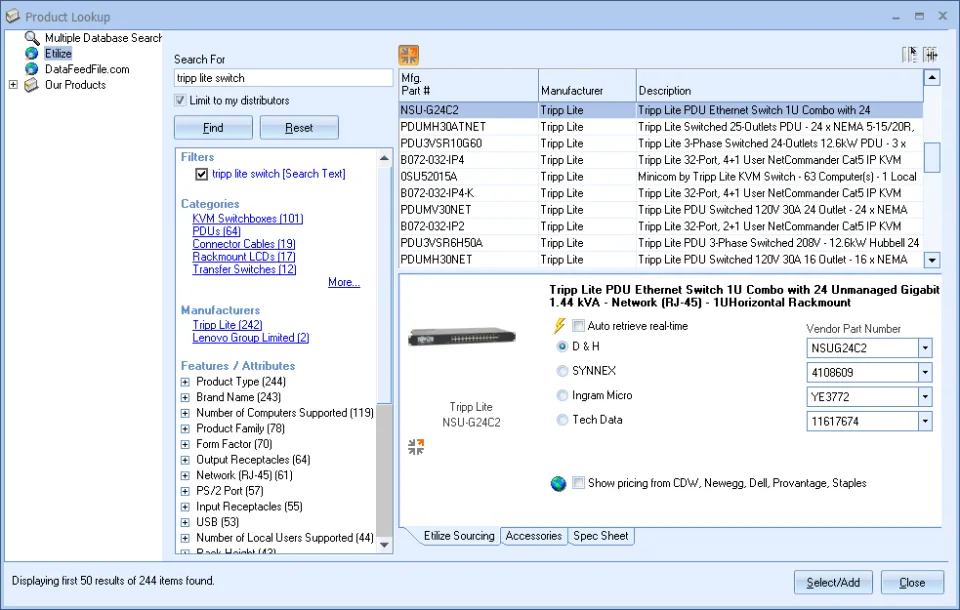960x610 pixels.
Task: Click the filters panel scroll down arrow
Action: [x=384, y=544]
